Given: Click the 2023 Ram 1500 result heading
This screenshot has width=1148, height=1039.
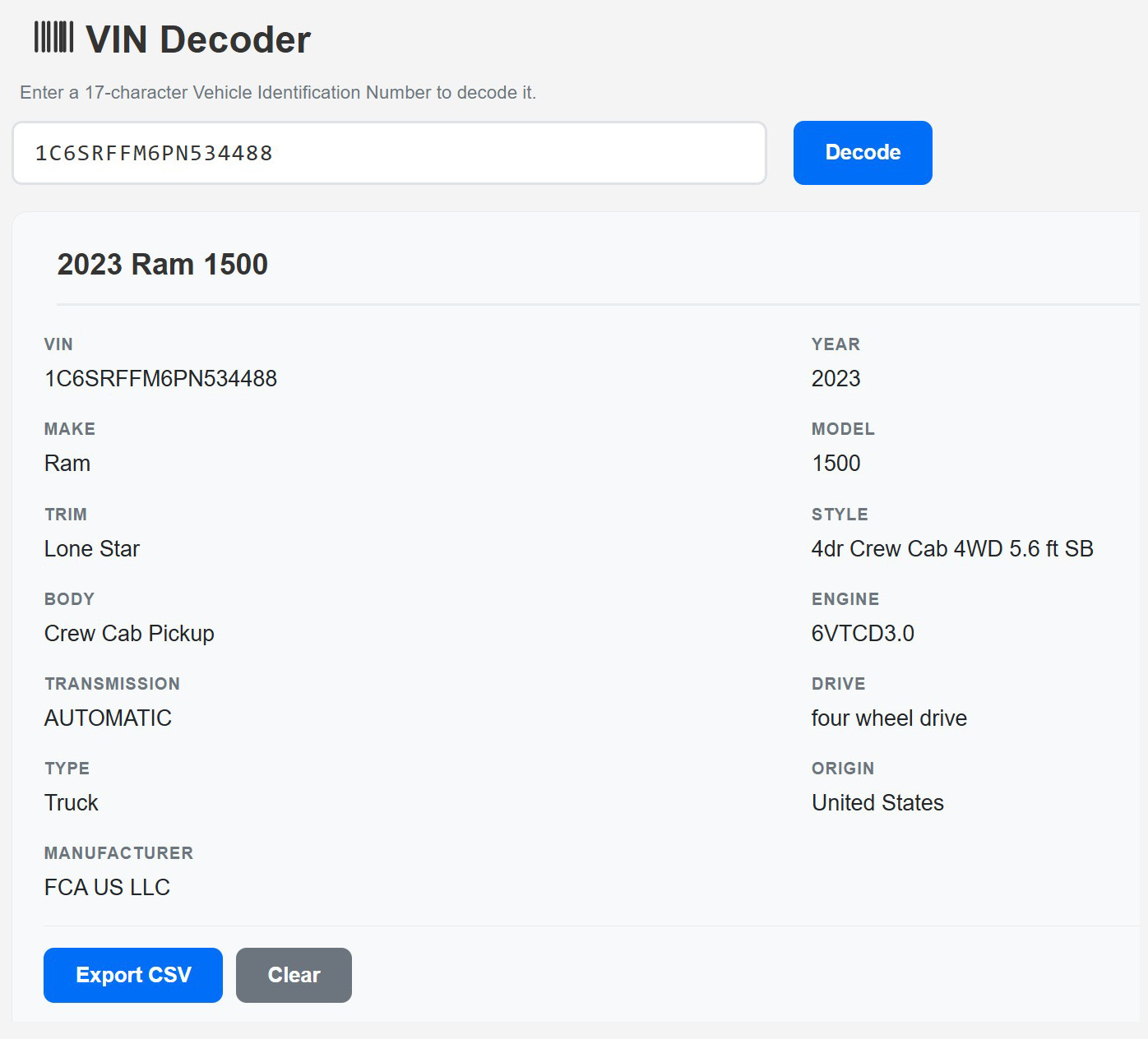Looking at the screenshot, I should point(163,265).
